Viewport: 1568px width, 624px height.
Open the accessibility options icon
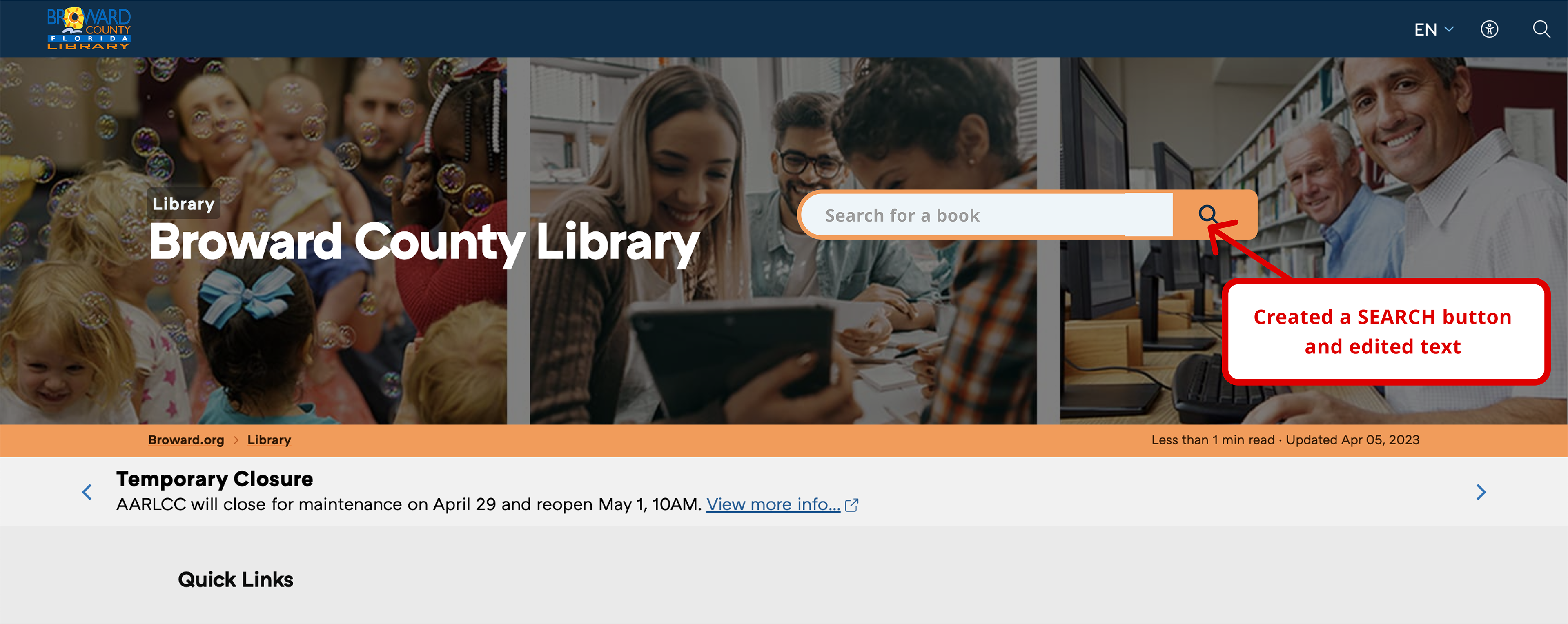[x=1489, y=29]
